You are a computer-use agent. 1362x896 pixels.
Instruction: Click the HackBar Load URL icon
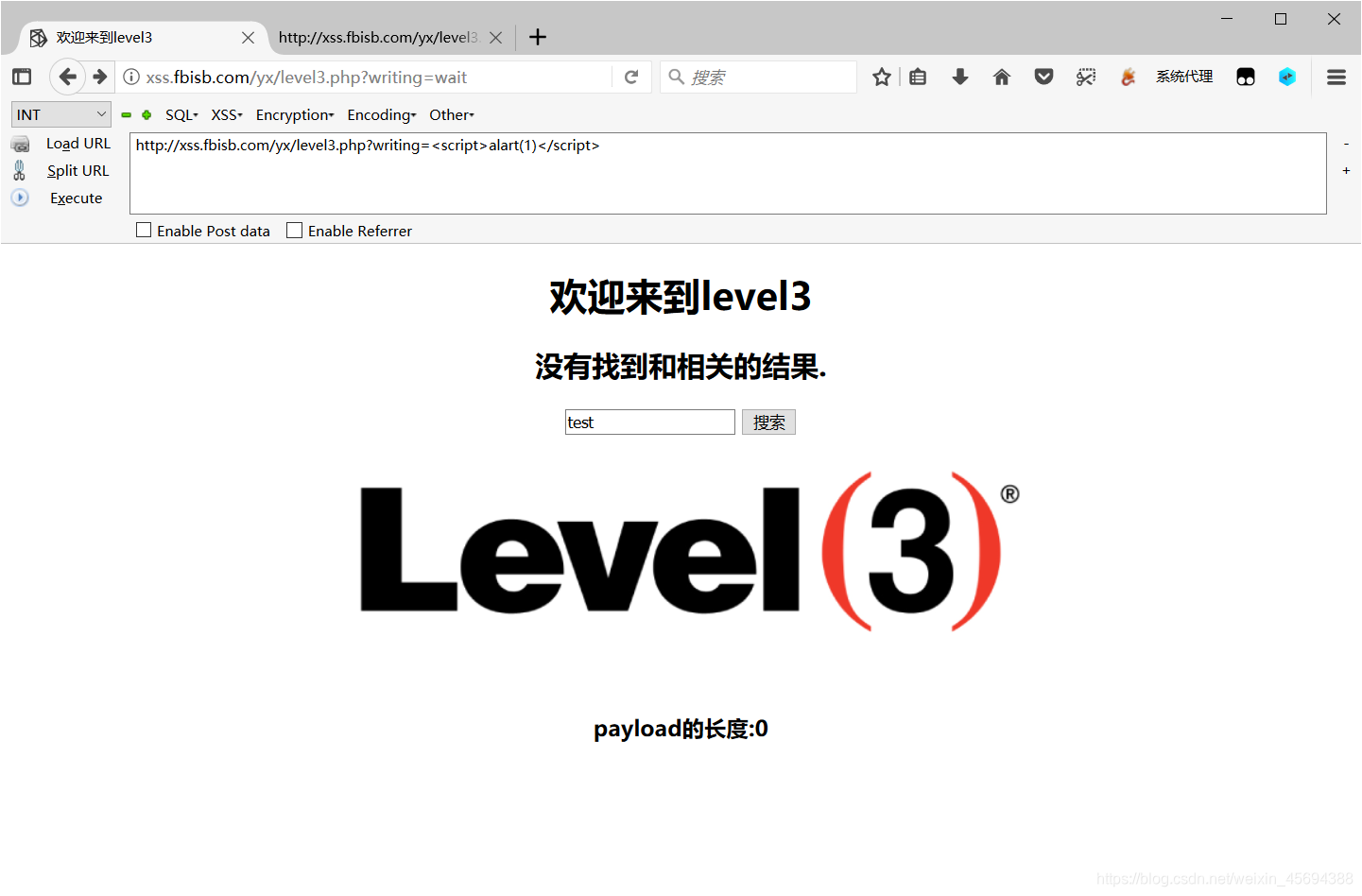tap(21, 143)
